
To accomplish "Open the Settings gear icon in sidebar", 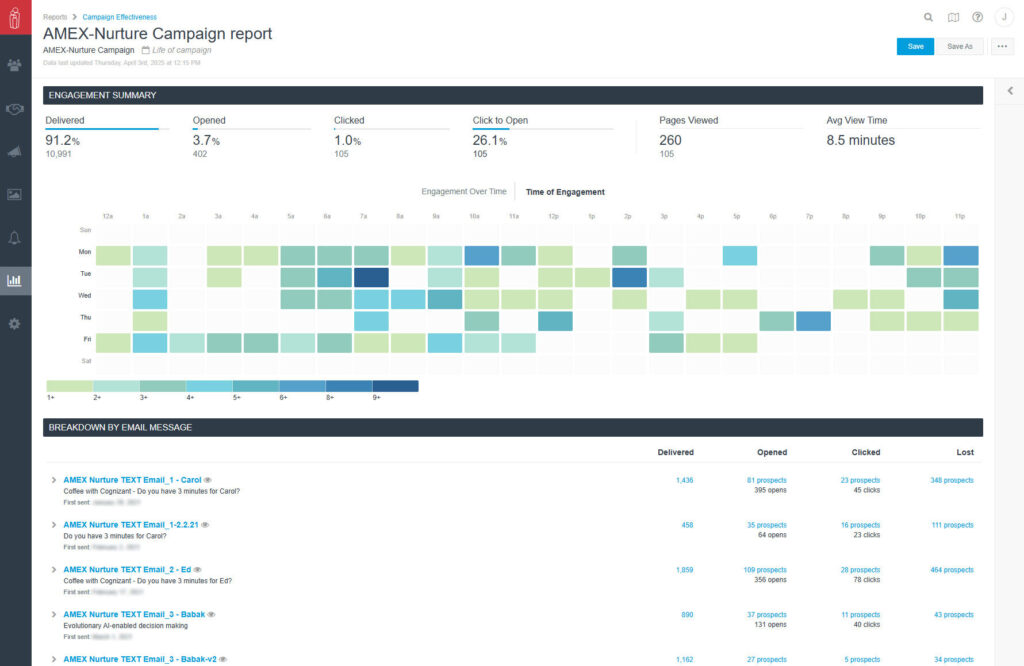I will 14,324.
